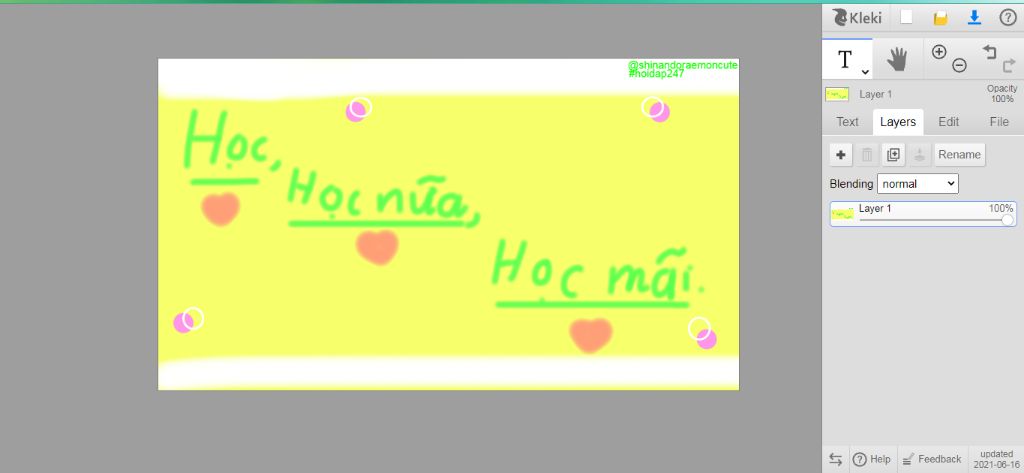This screenshot has width=1024, height=473.
Task: Expand the tool chooser arrow beside Text tool
Action: [x=865, y=72]
